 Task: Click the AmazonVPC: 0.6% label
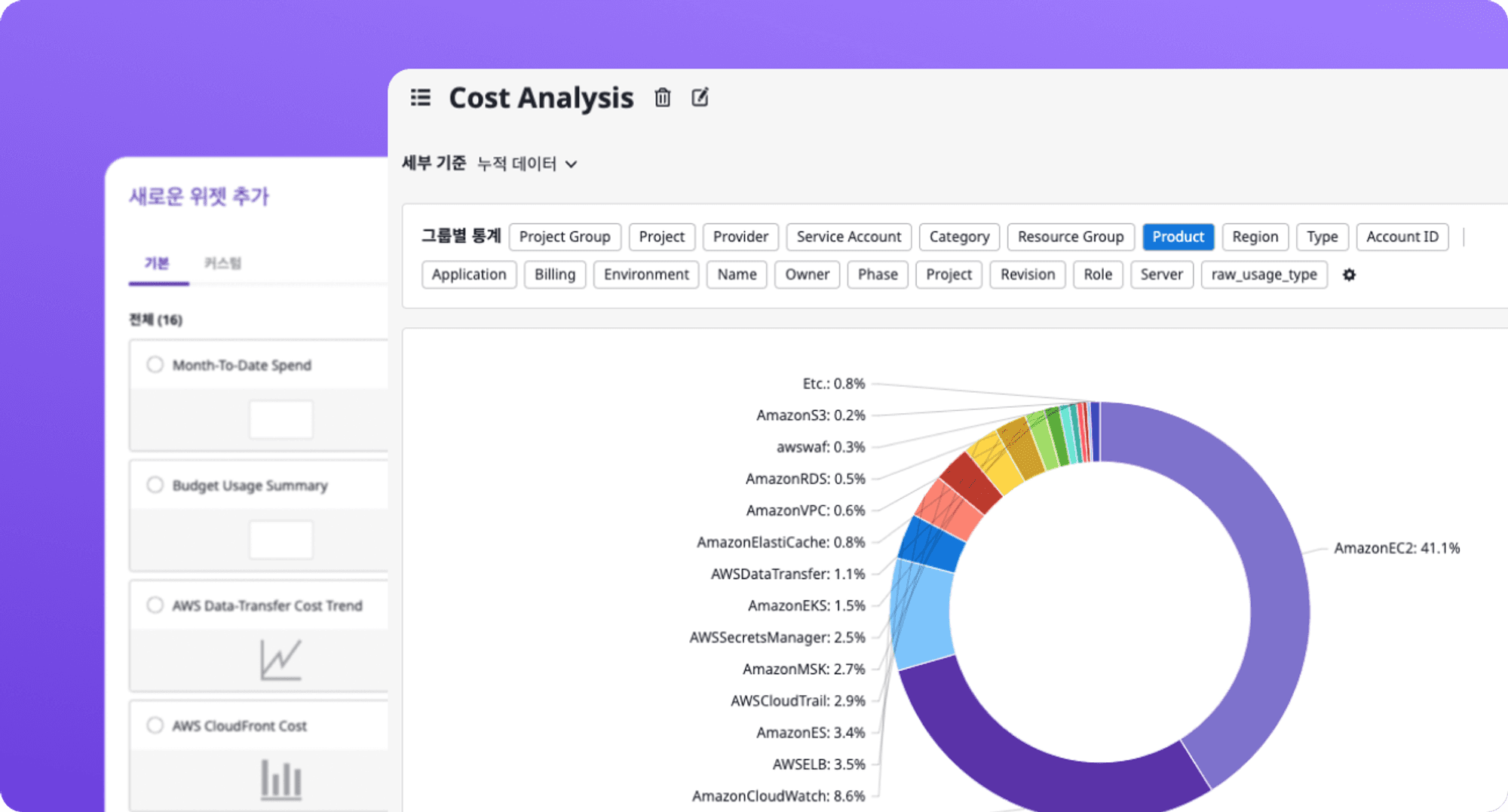pyautogui.click(x=805, y=510)
